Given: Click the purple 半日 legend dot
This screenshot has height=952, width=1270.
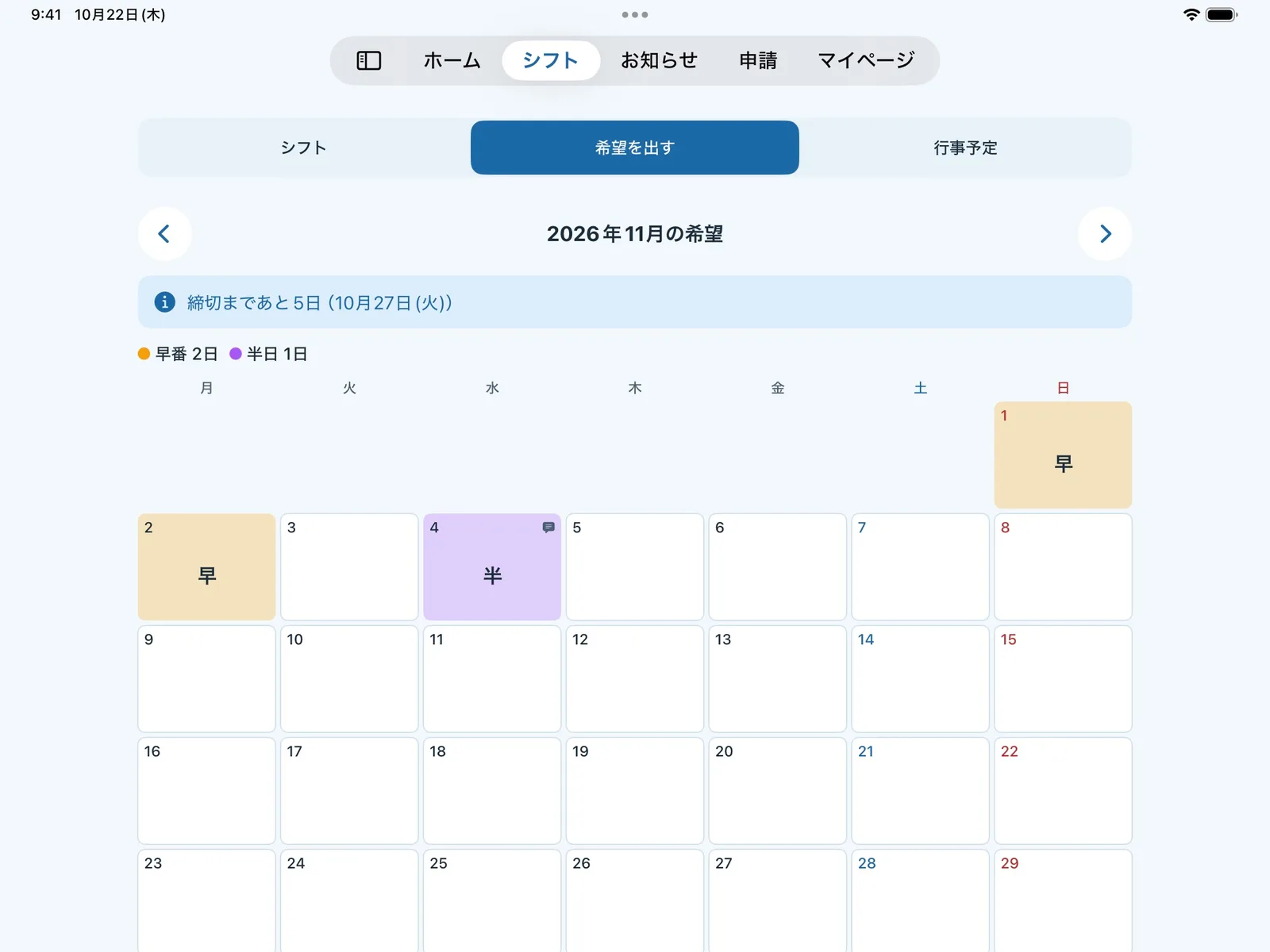Looking at the screenshot, I should [x=236, y=354].
